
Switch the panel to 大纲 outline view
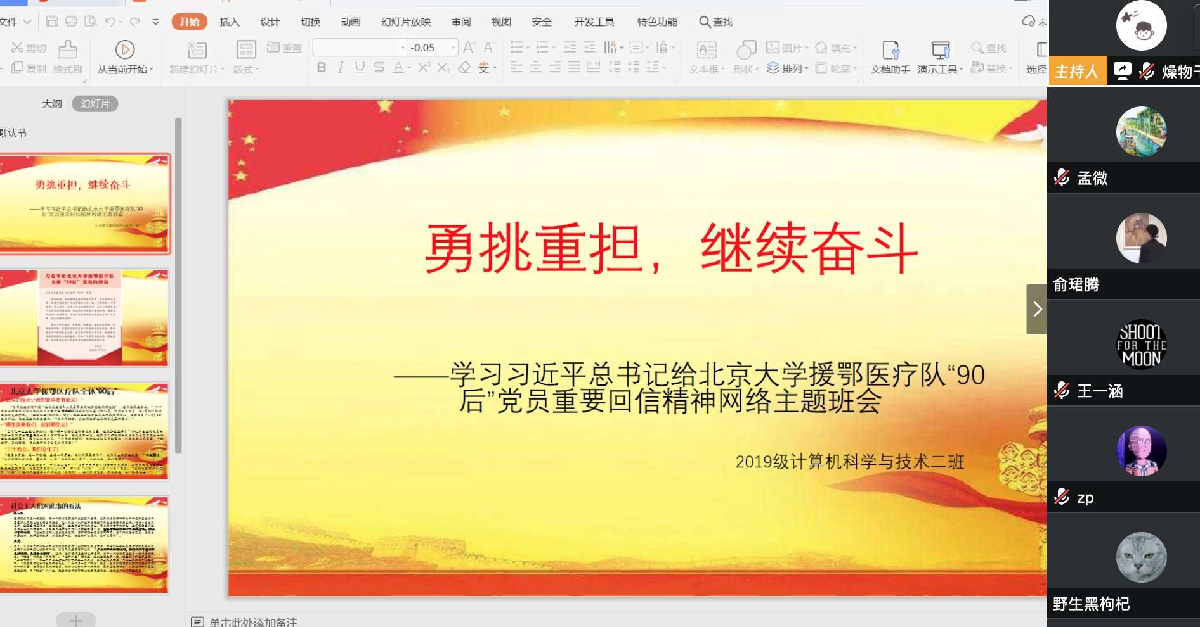[x=52, y=103]
